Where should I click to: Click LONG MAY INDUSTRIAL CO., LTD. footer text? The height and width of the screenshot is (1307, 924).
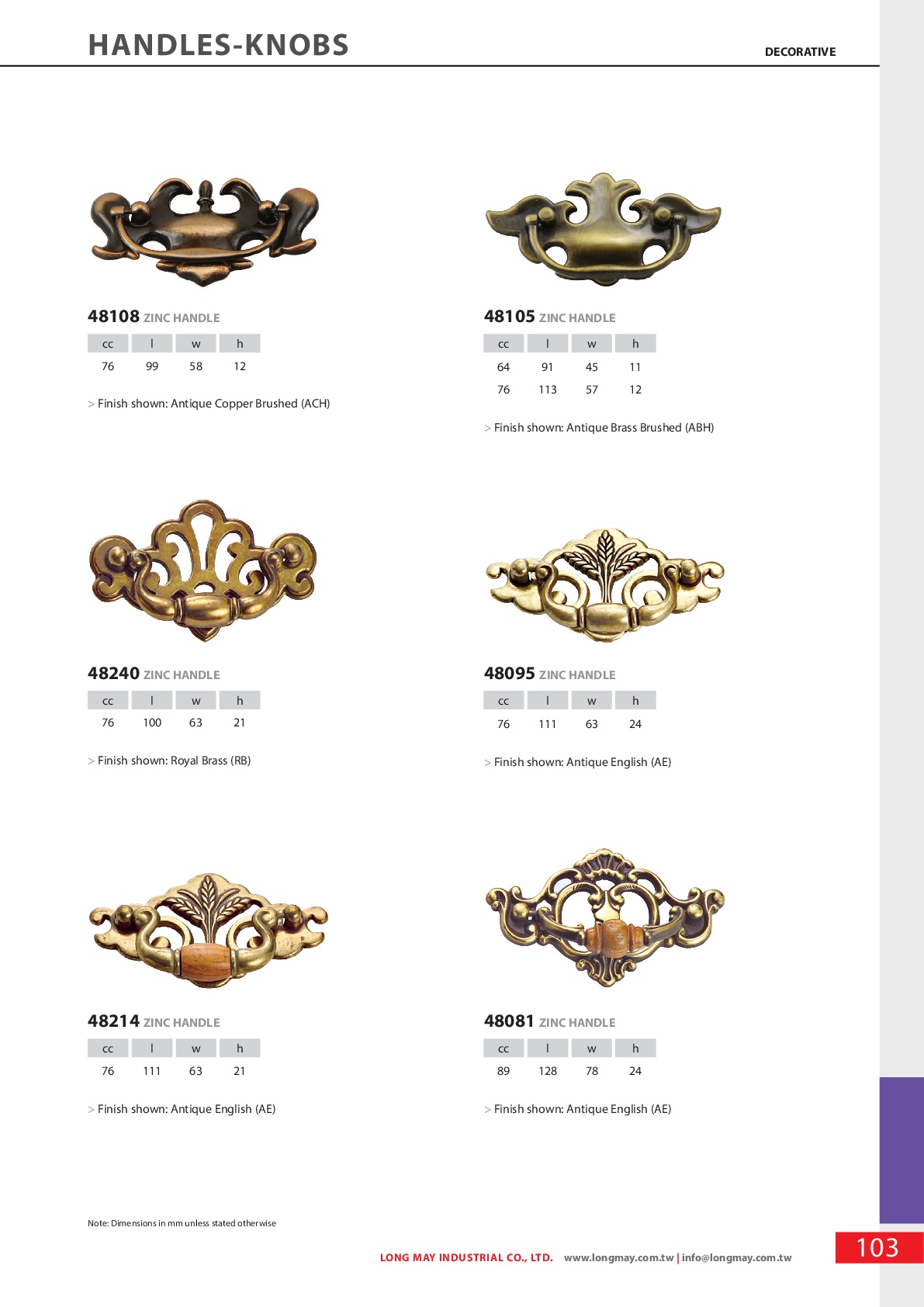466,1257
